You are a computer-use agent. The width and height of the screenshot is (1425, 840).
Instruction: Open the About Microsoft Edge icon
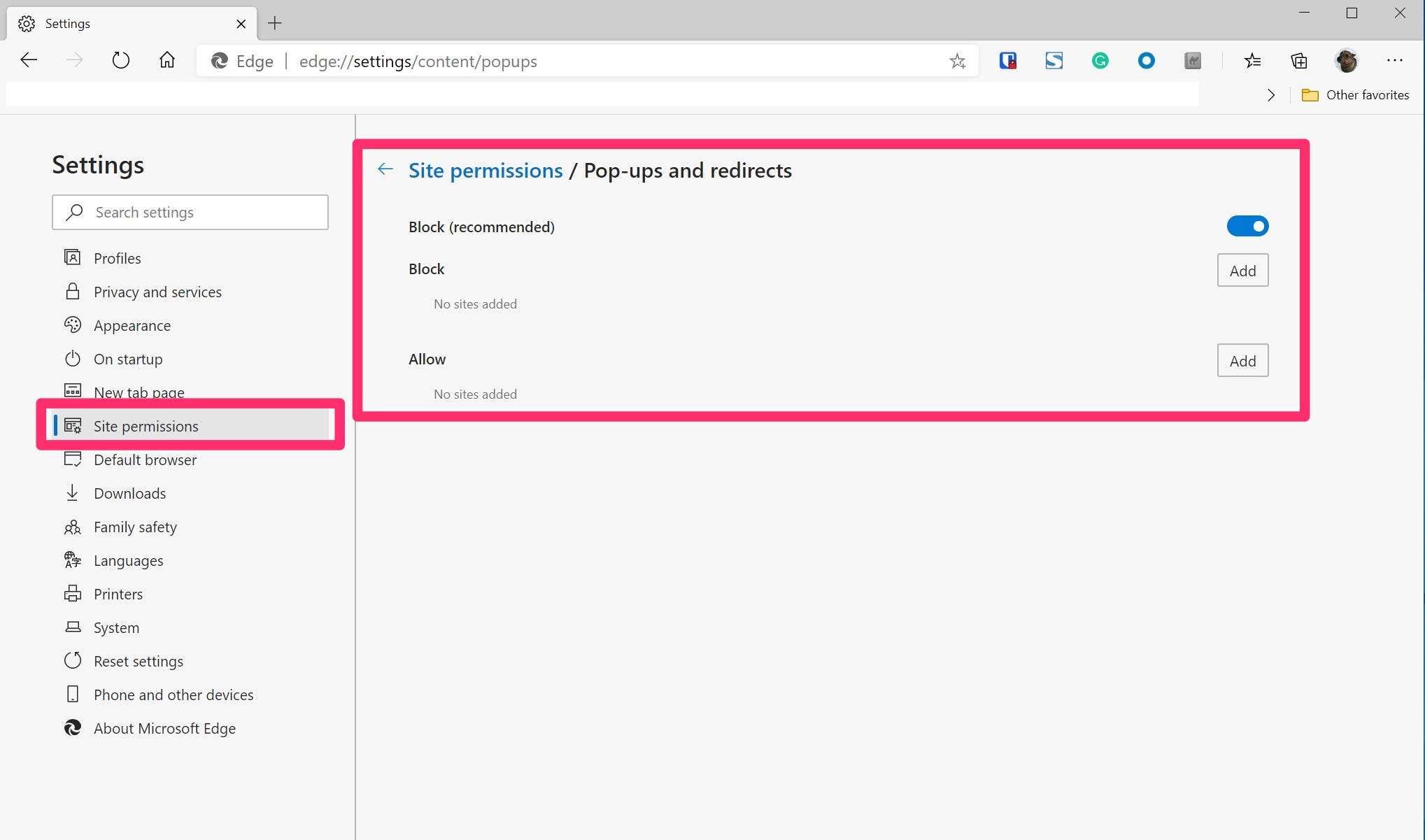click(x=72, y=728)
